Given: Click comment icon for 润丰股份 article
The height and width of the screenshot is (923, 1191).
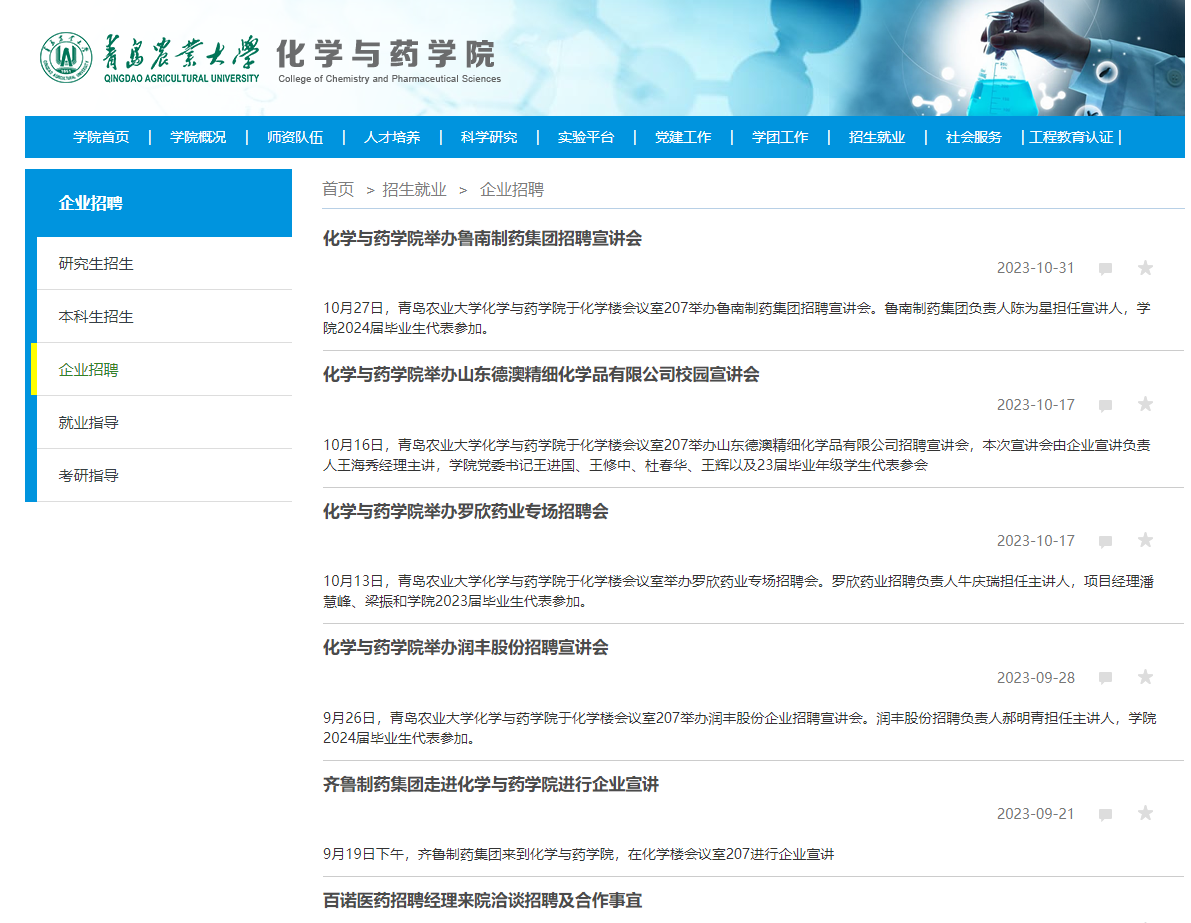Looking at the screenshot, I should [x=1105, y=679].
